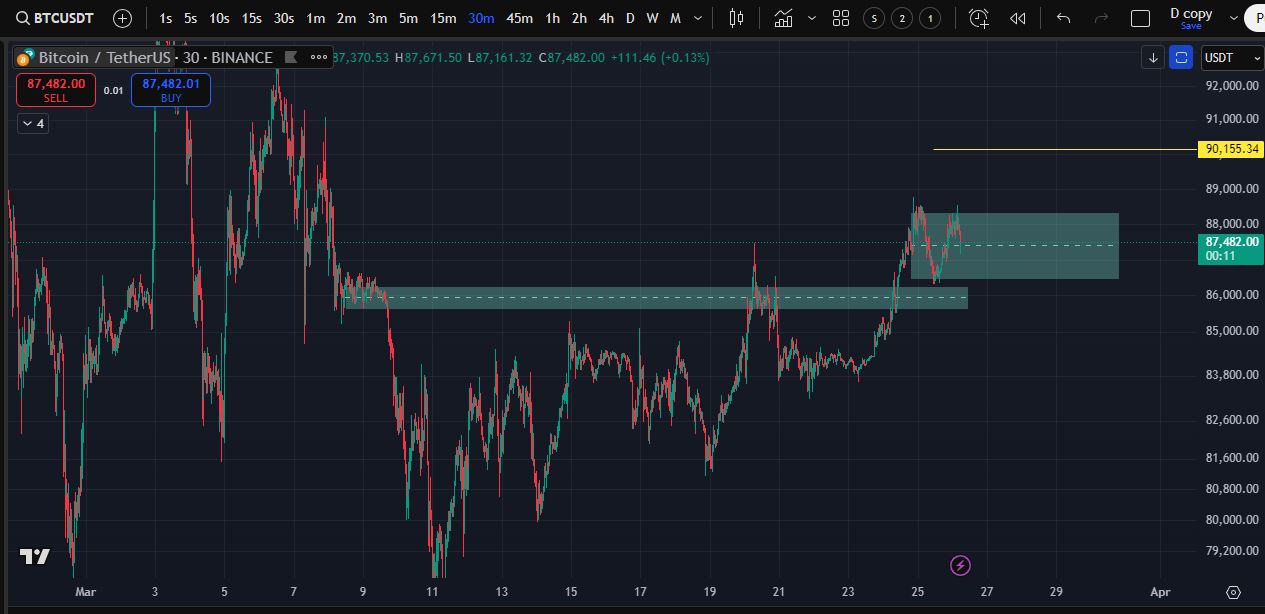Click the multi-chart layout grid icon
This screenshot has width=1265, height=614.
tap(840, 17)
